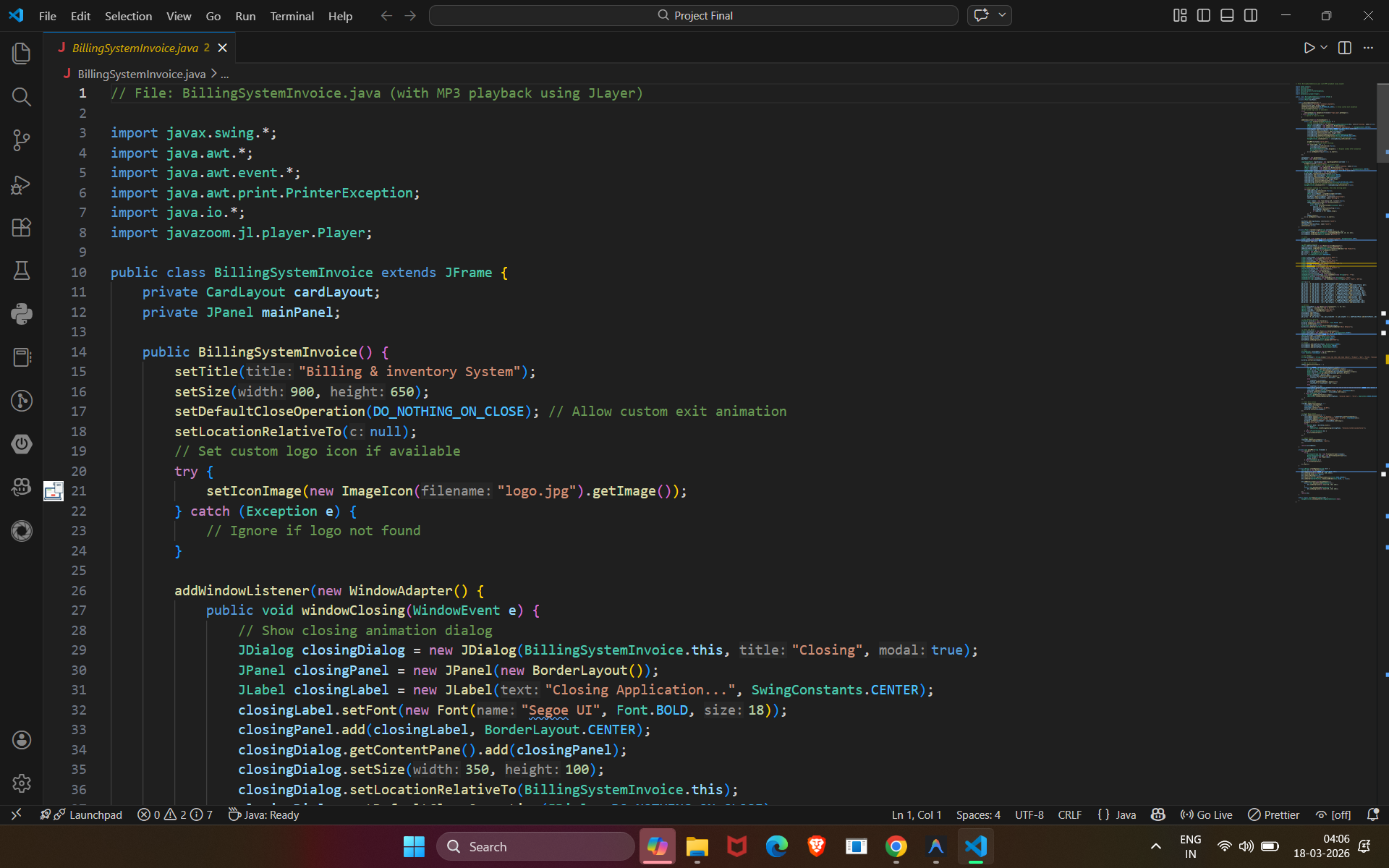Click the Split Editor Right icon
The height and width of the screenshot is (868, 1389).
(x=1345, y=48)
